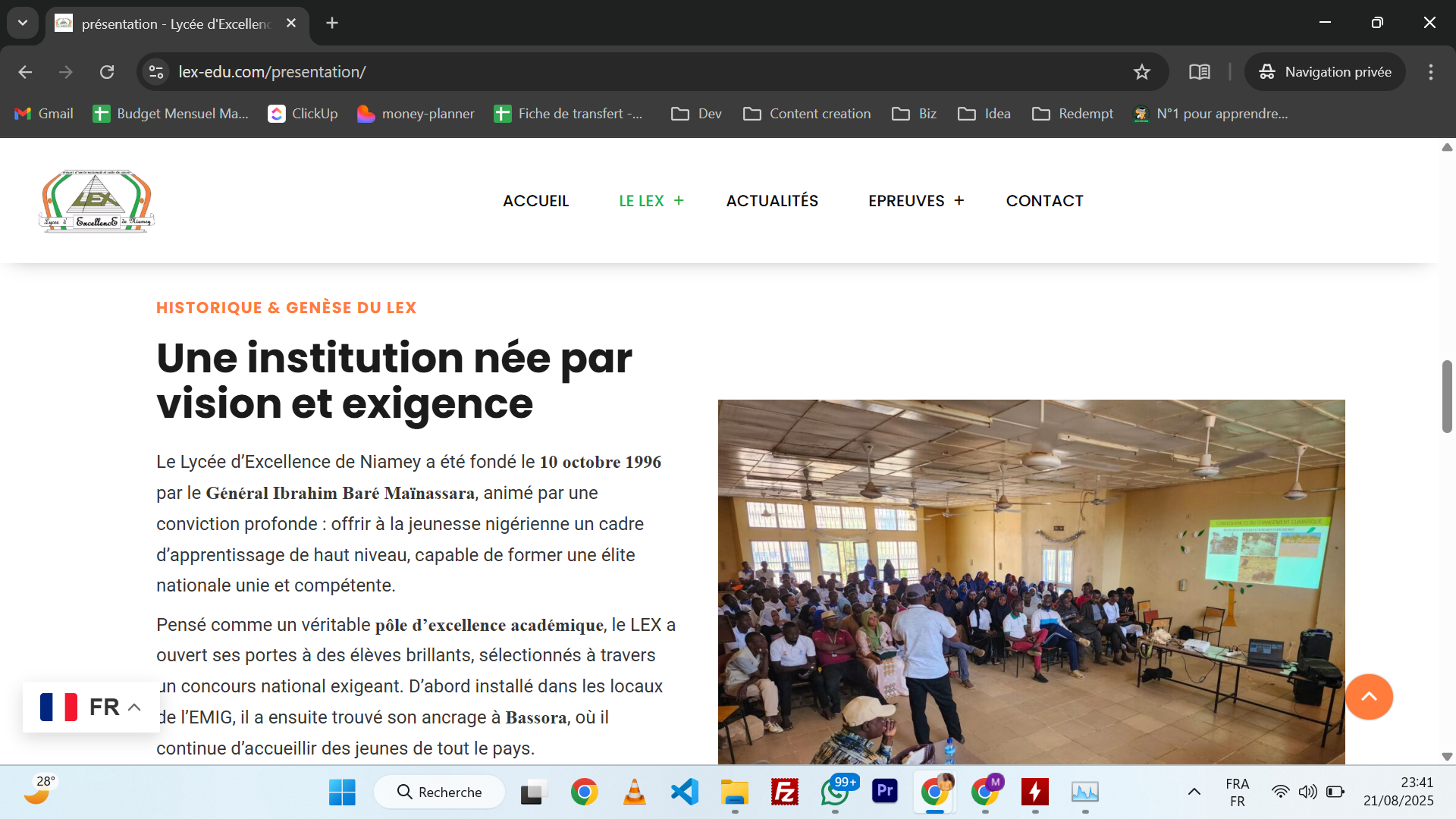Go to ACTUALITÉS menu item
Viewport: 1456px width, 819px height.
(772, 201)
